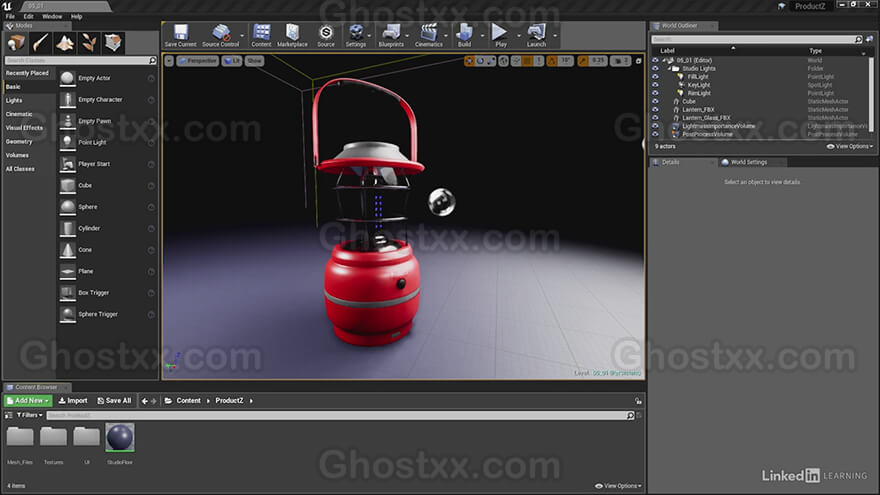The height and width of the screenshot is (495, 880).
Task: Toggle visibility of Cube actor
Action: (655, 101)
